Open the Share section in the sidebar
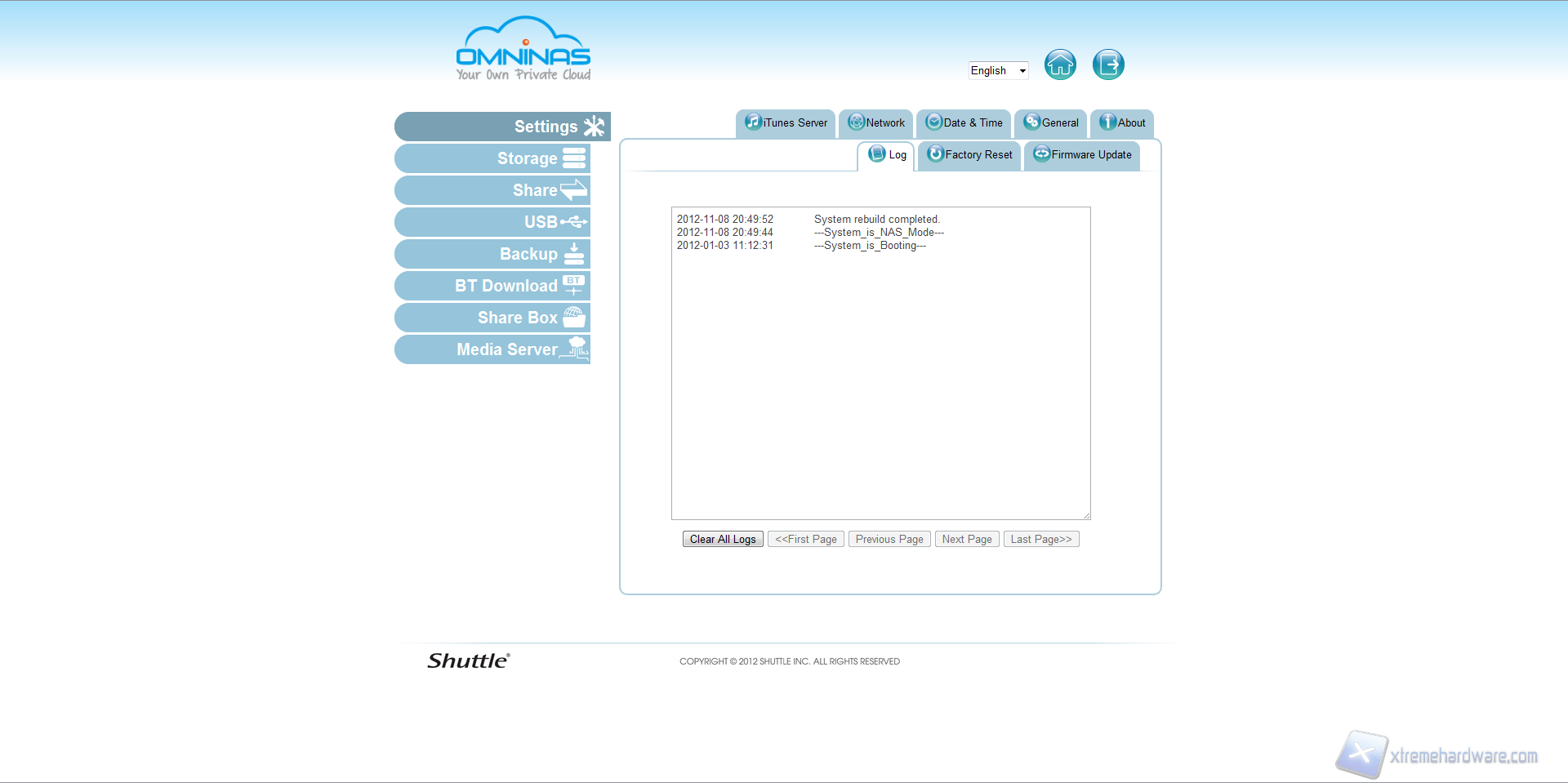The height and width of the screenshot is (783, 1568). click(492, 190)
